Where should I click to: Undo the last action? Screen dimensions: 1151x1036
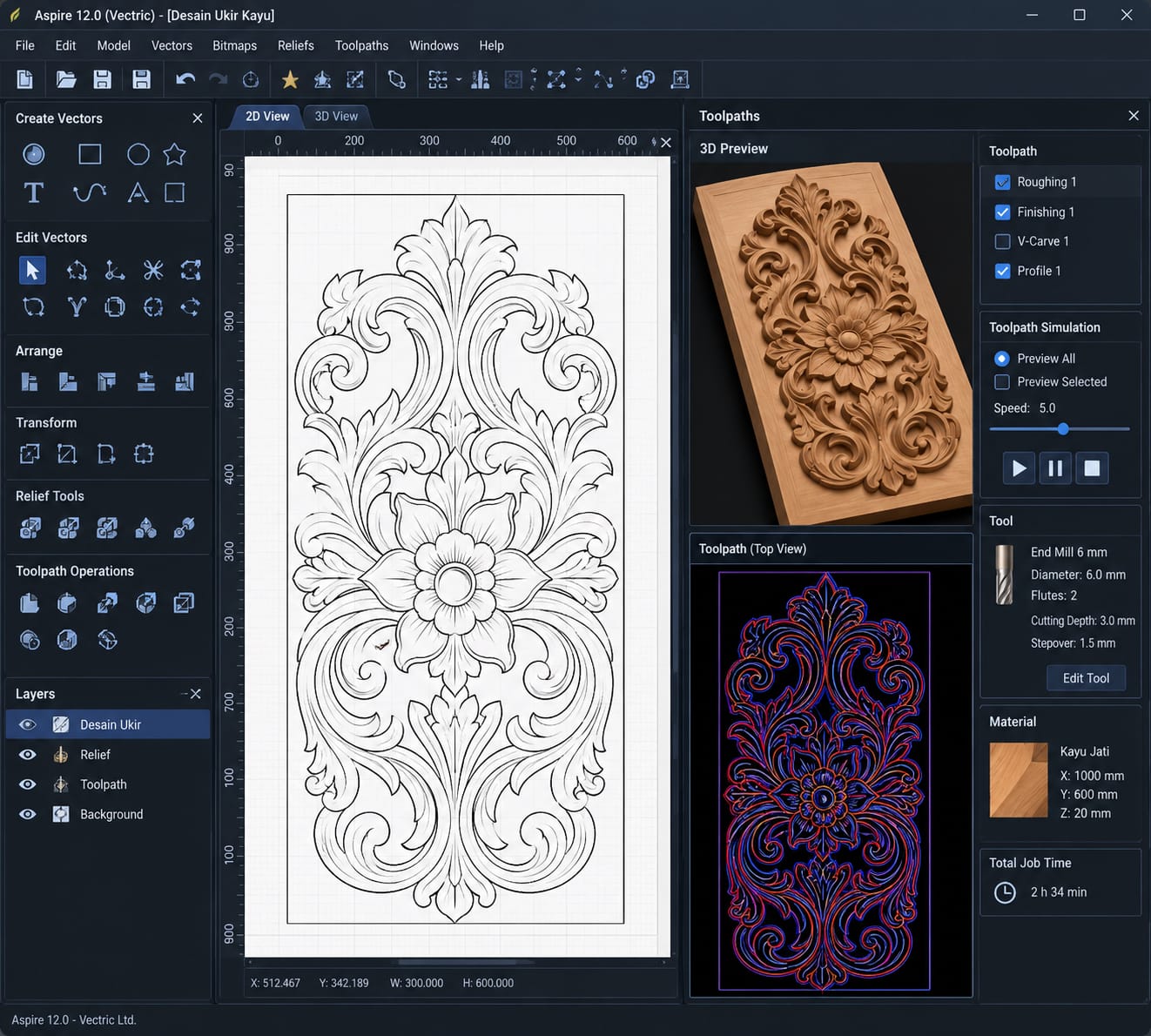click(x=185, y=79)
